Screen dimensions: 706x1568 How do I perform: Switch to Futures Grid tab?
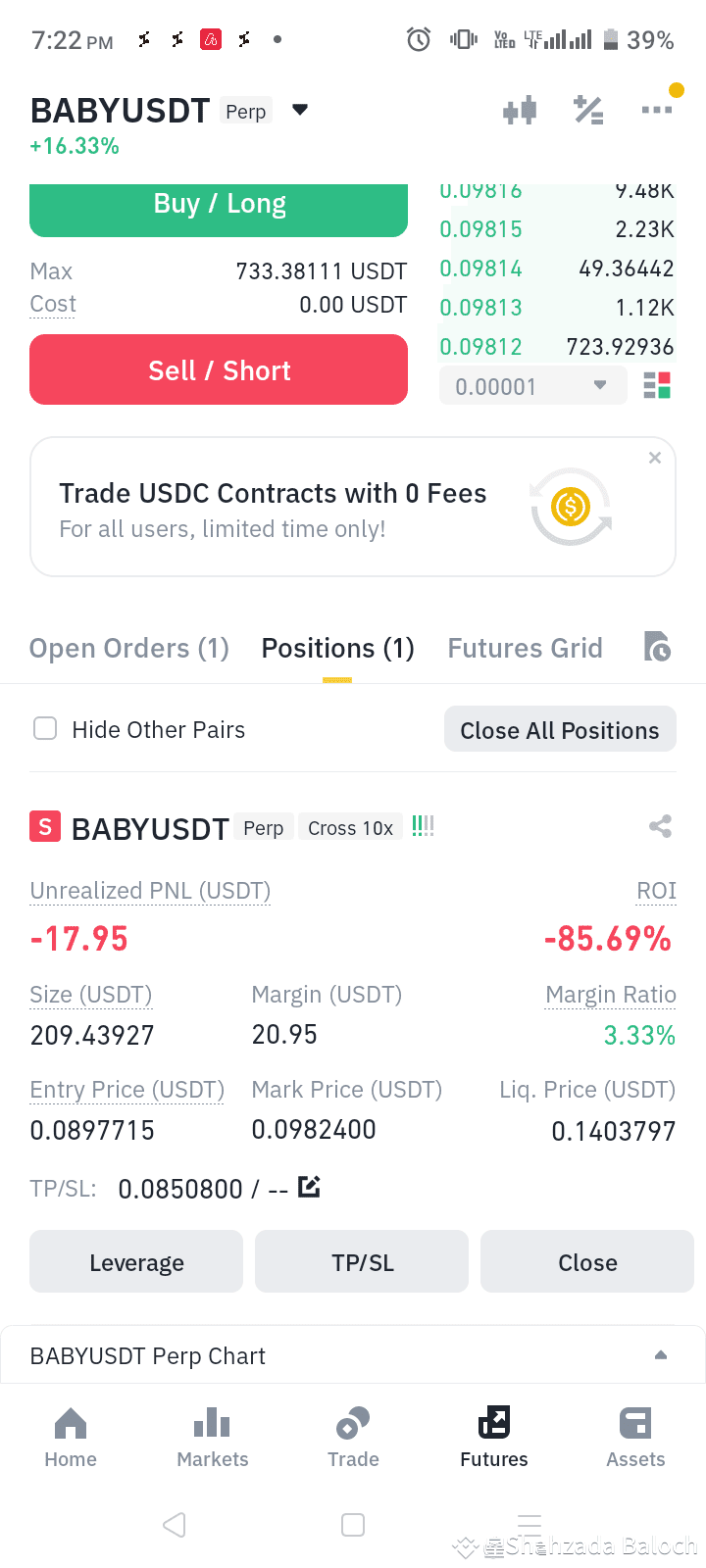click(525, 649)
